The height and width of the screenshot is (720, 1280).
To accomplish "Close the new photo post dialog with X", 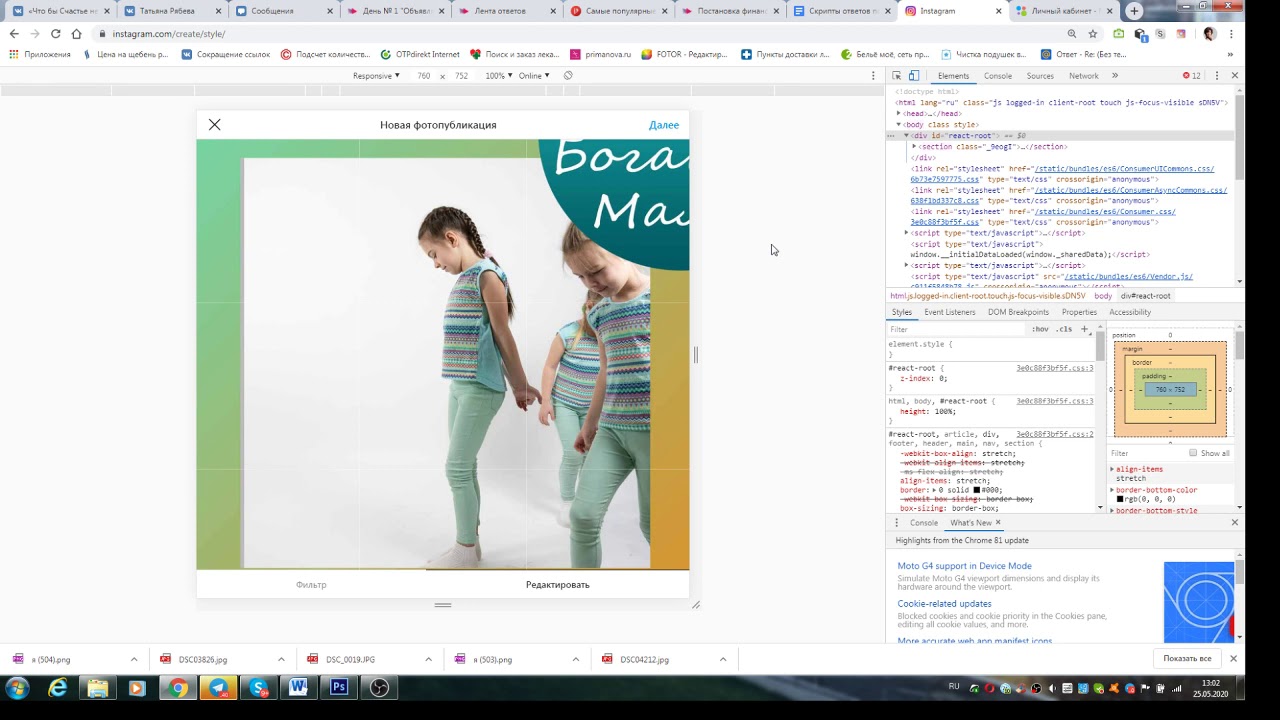I will [x=214, y=125].
